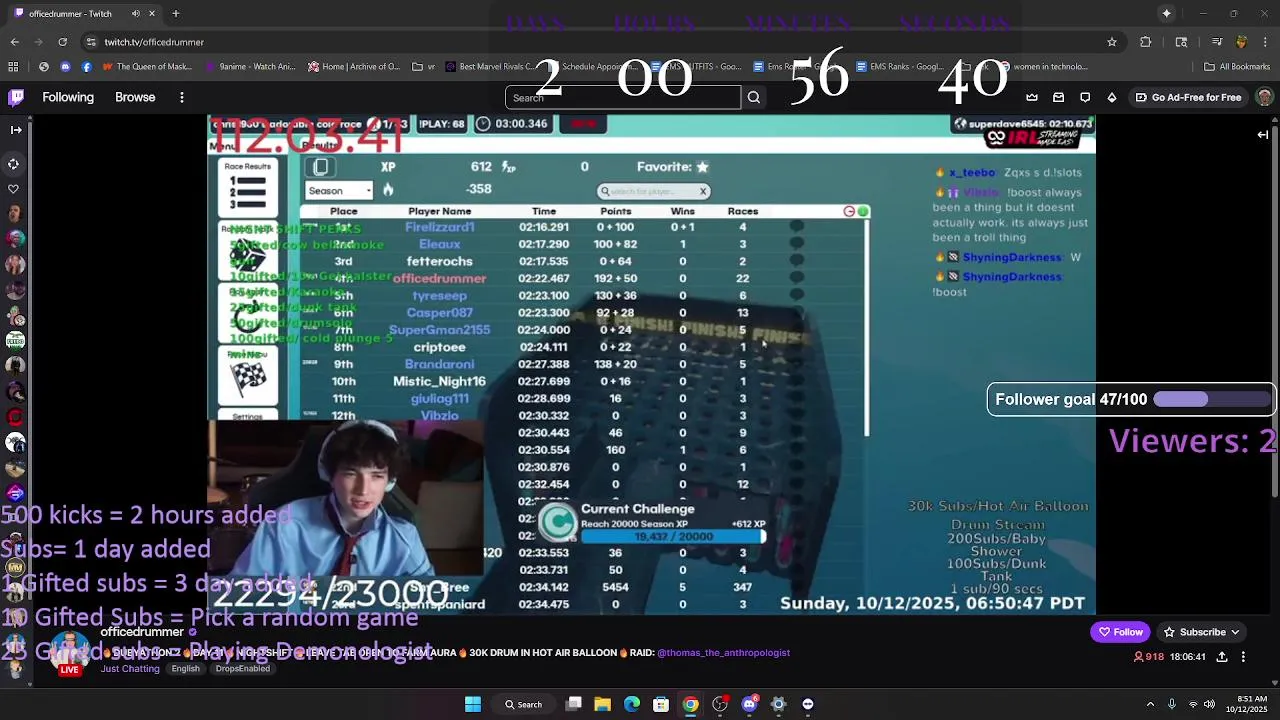Open the Prime Loot crown icon
The width and height of the screenshot is (1280, 720).
[1032, 97]
